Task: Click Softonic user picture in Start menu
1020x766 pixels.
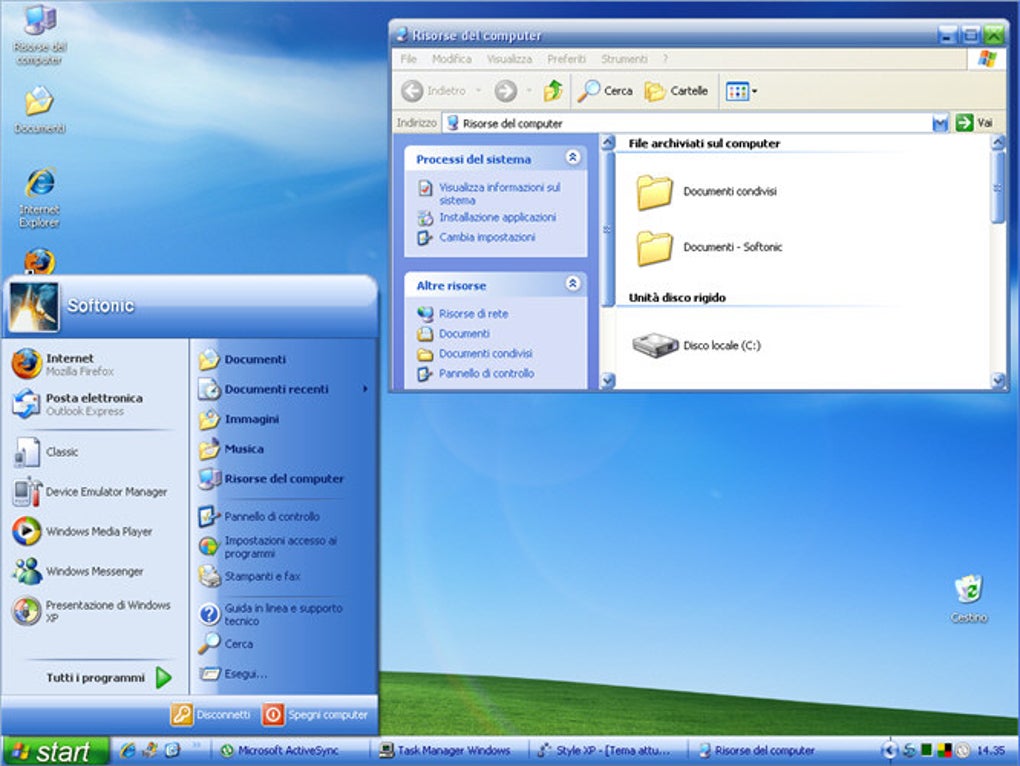Action: click(34, 306)
